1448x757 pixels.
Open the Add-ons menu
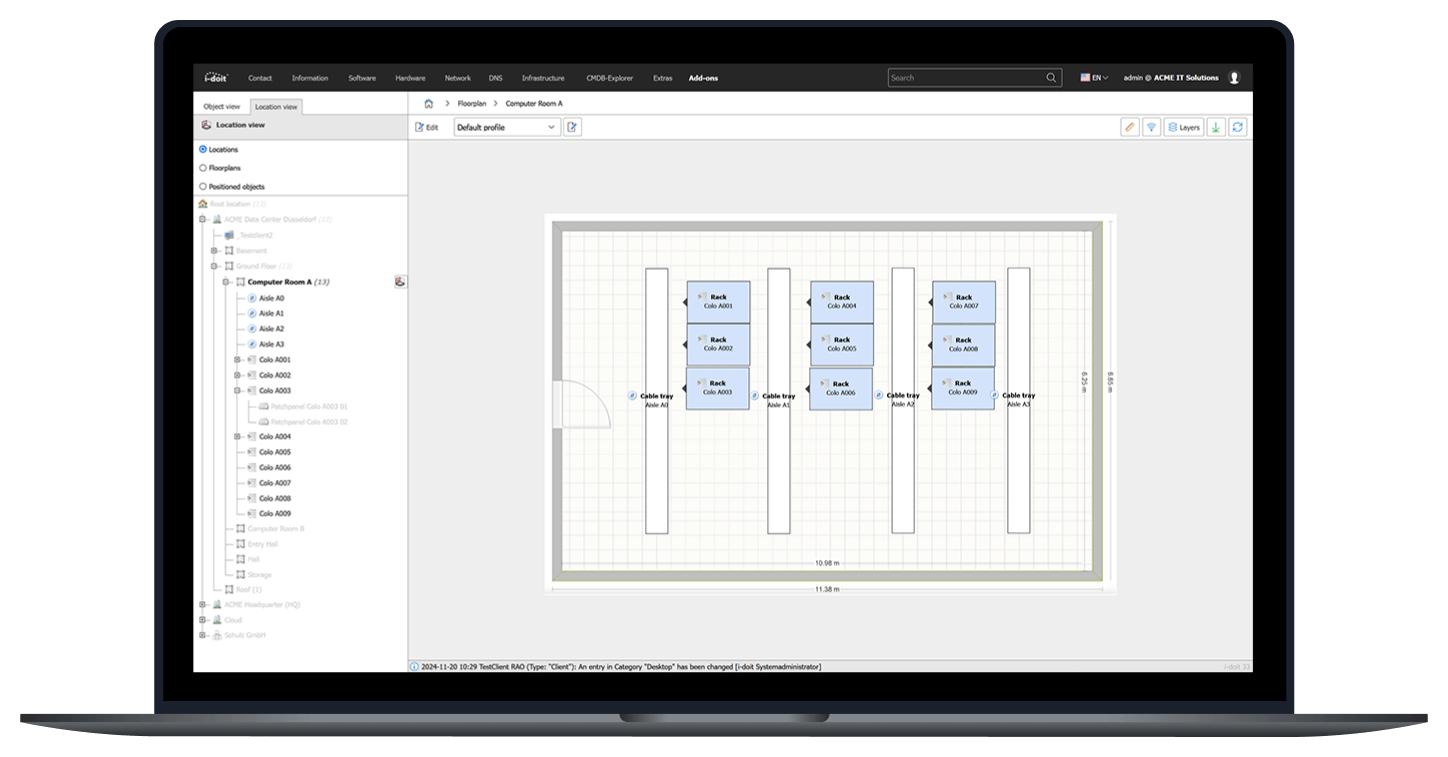(703, 78)
